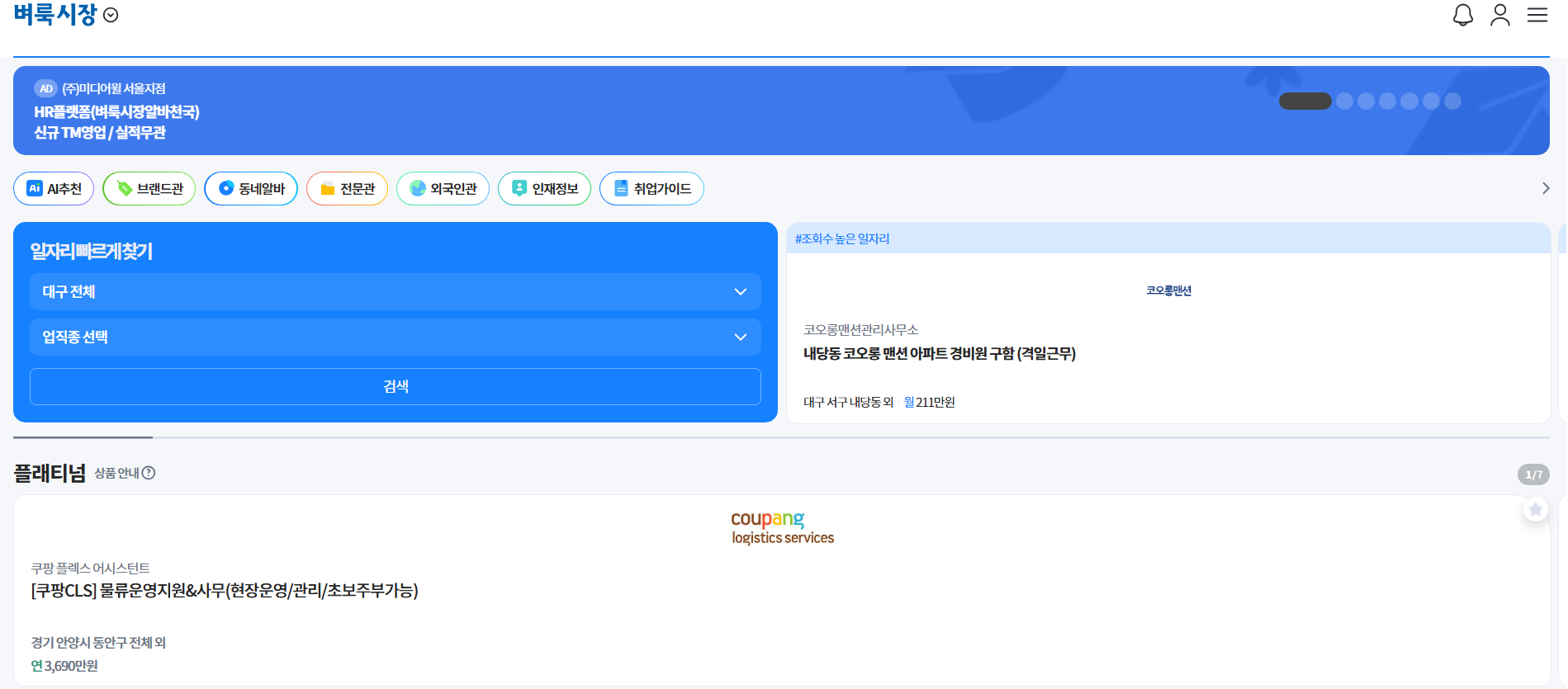Image resolution: width=1568 pixels, height=689 pixels.
Task: Open the 업직종 선택 job type dropdown
Action: (395, 337)
